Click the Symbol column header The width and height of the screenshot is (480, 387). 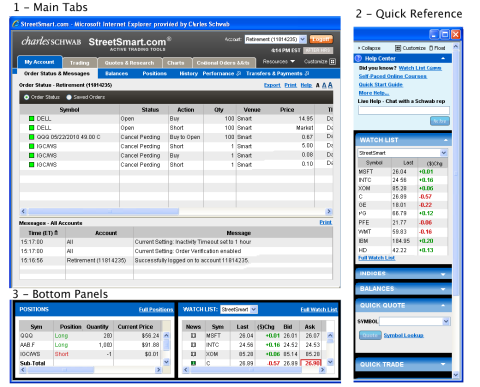69,110
